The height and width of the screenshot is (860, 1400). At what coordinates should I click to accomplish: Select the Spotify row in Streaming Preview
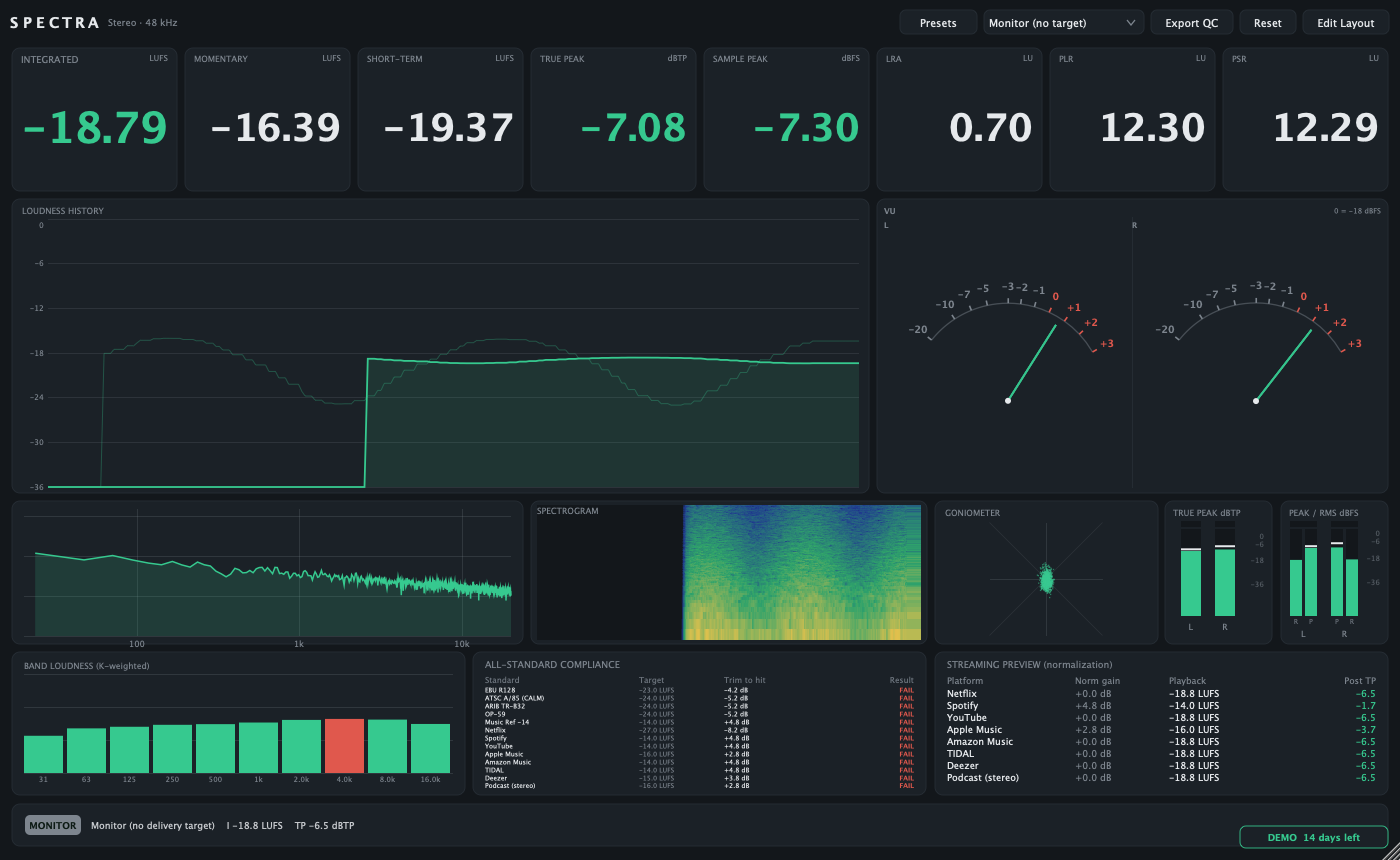point(1161,706)
